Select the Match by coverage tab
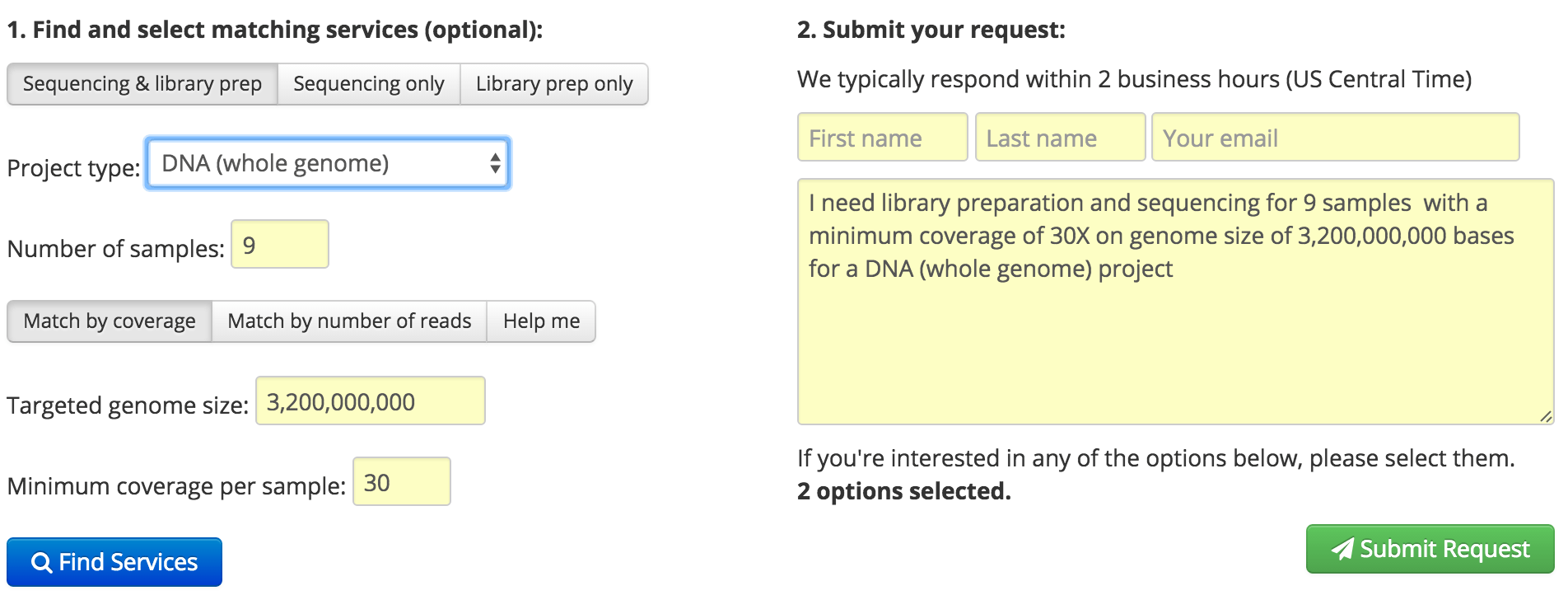 pyautogui.click(x=108, y=321)
